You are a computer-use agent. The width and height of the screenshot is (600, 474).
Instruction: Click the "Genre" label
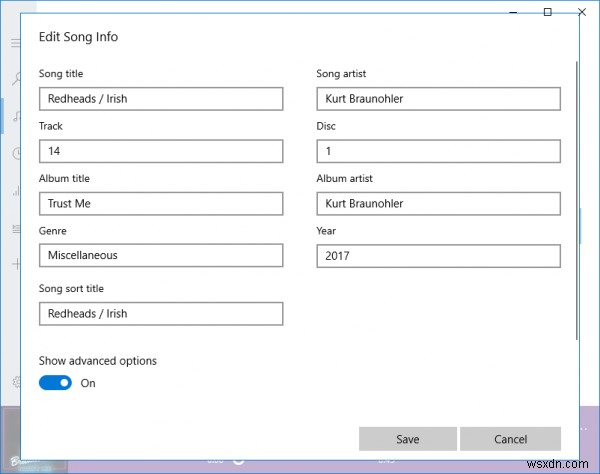tap(52, 231)
